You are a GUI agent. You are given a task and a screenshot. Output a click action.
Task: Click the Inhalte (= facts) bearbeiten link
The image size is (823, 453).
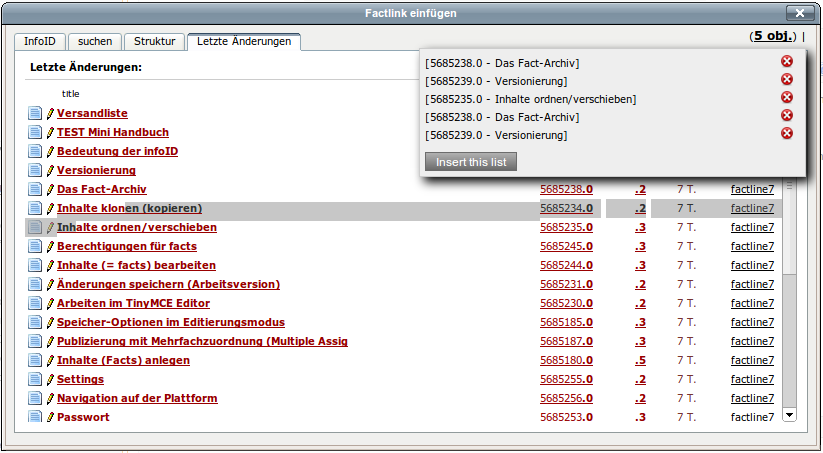tap(136, 265)
